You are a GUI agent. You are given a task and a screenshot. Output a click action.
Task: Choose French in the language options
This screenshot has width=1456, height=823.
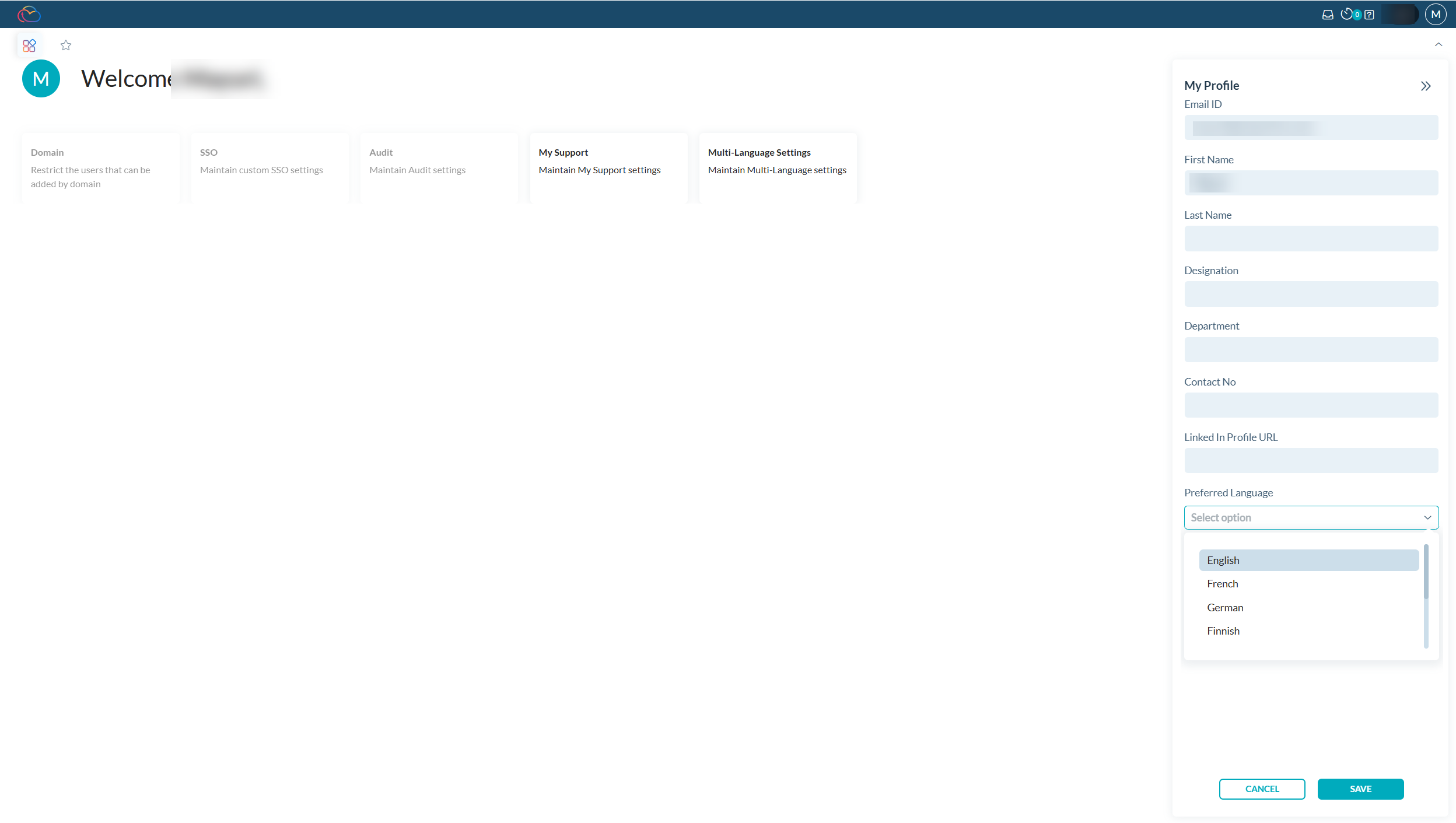1223,584
